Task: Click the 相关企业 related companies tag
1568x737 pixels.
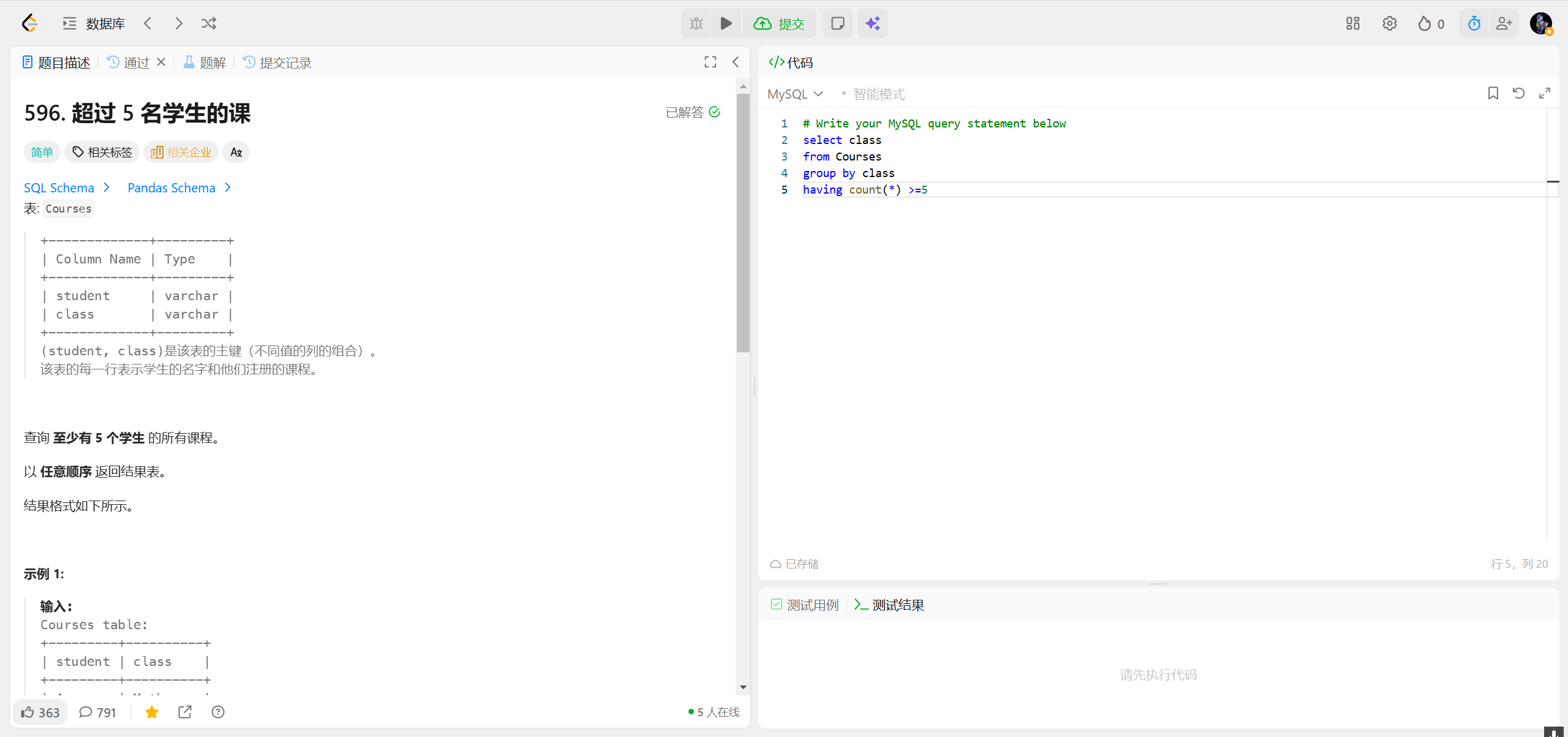Action: point(181,152)
